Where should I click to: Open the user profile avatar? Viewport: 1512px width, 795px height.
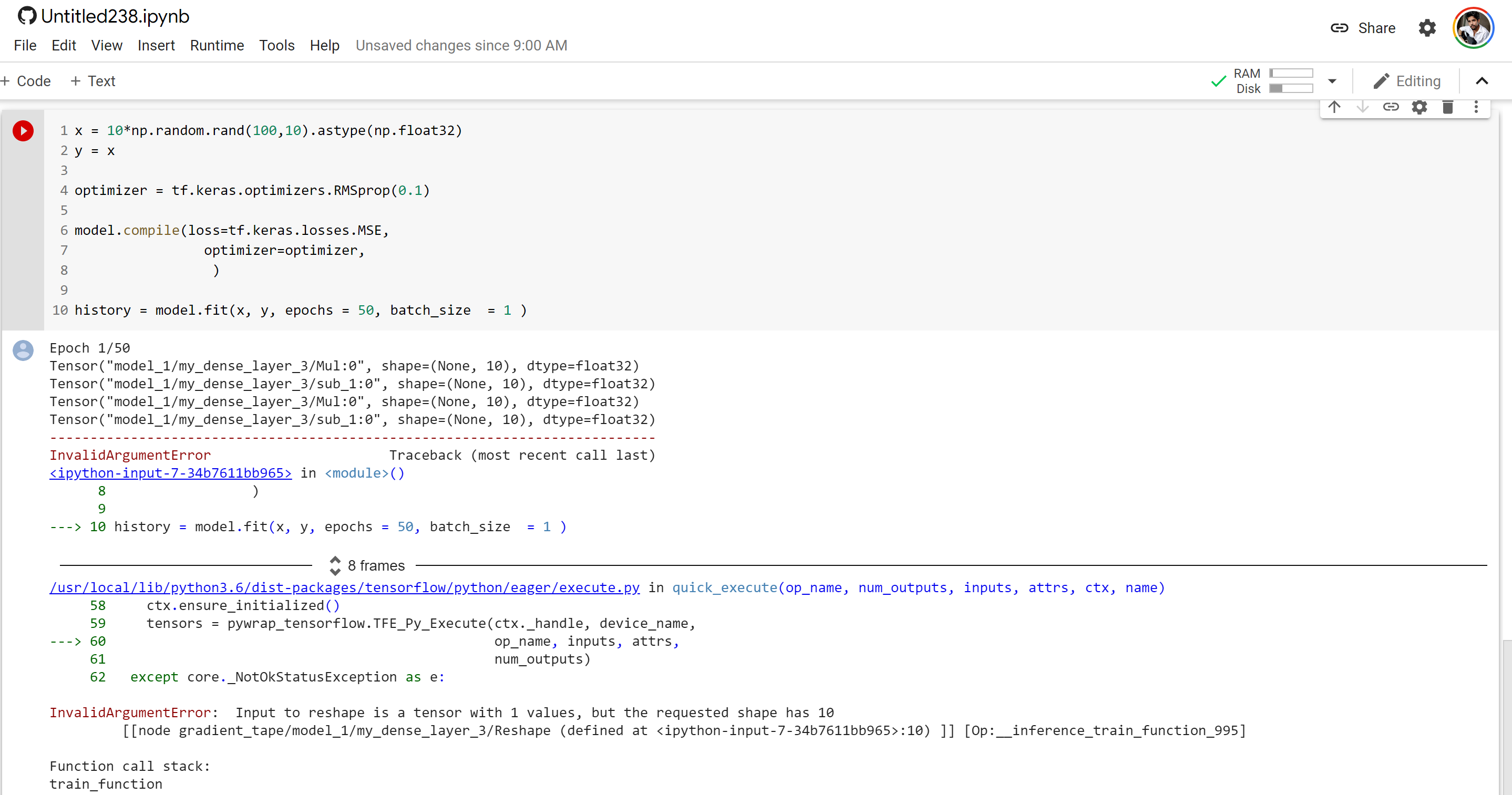click(x=1473, y=27)
